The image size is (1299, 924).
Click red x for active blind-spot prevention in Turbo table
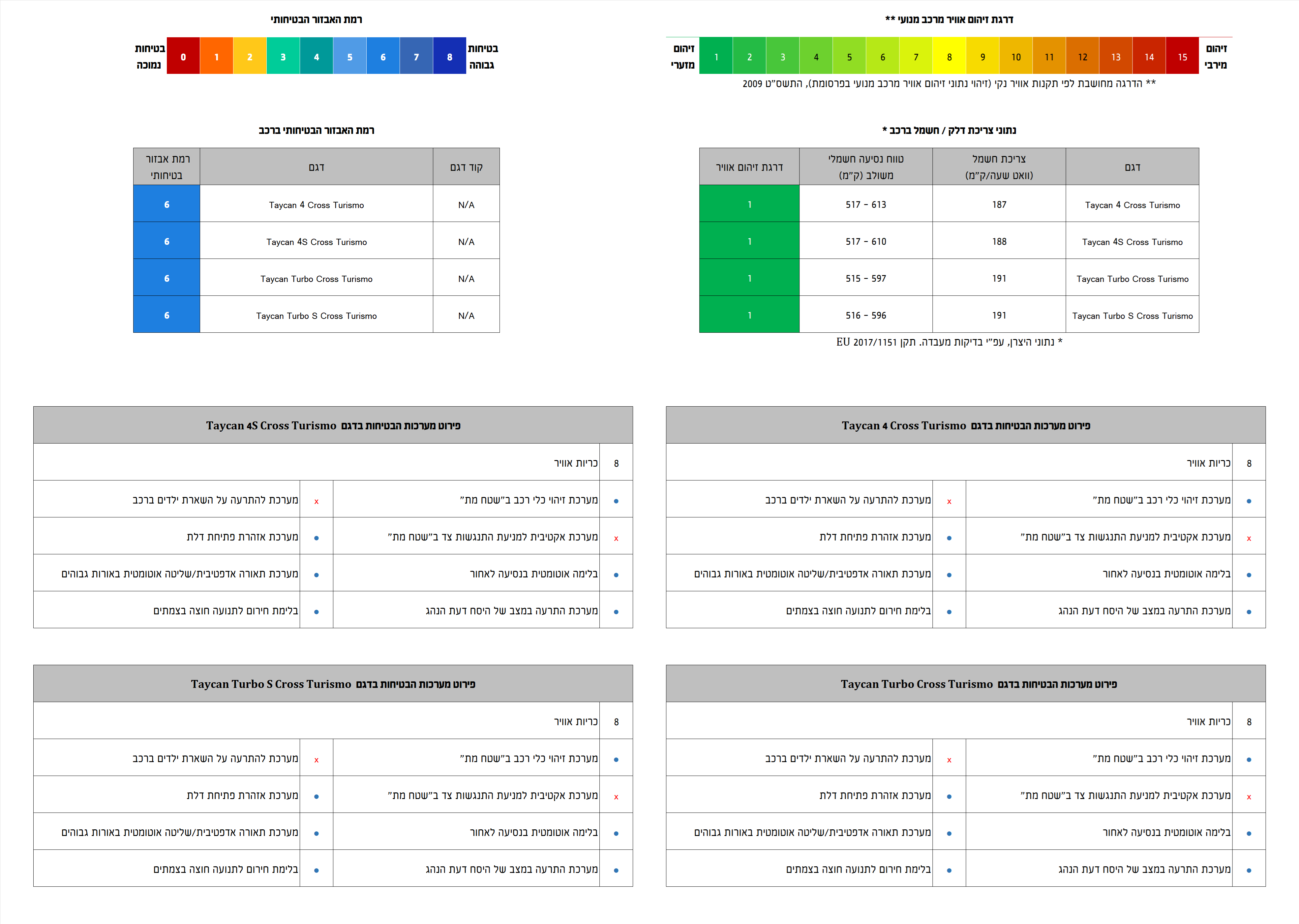(1248, 797)
